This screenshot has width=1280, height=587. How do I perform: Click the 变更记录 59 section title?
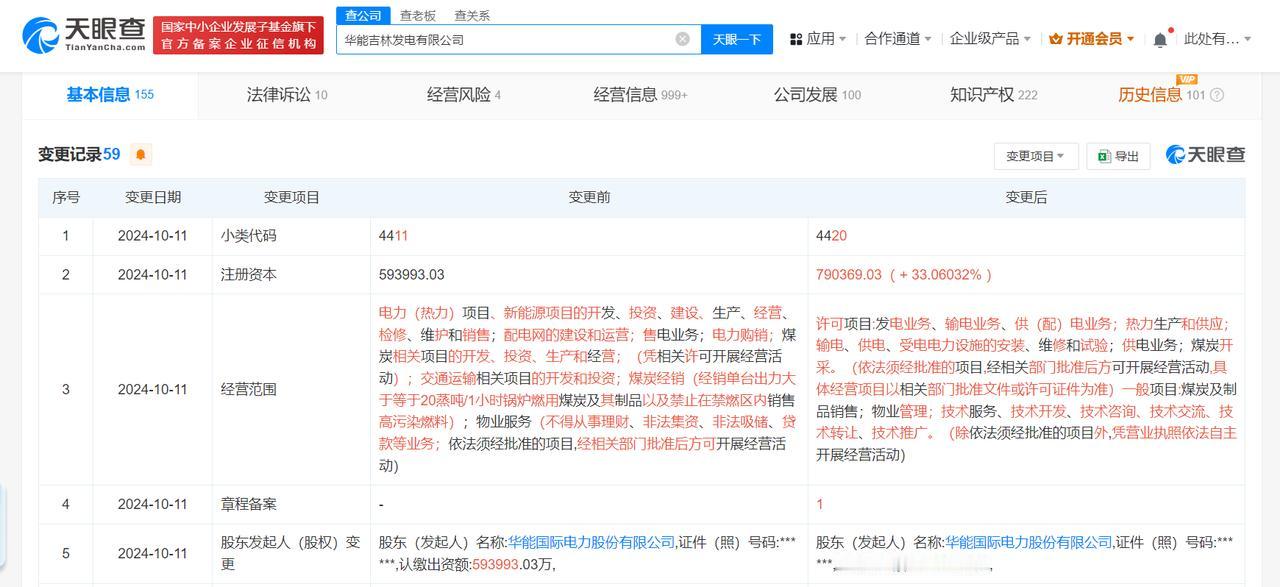[x=79, y=155]
